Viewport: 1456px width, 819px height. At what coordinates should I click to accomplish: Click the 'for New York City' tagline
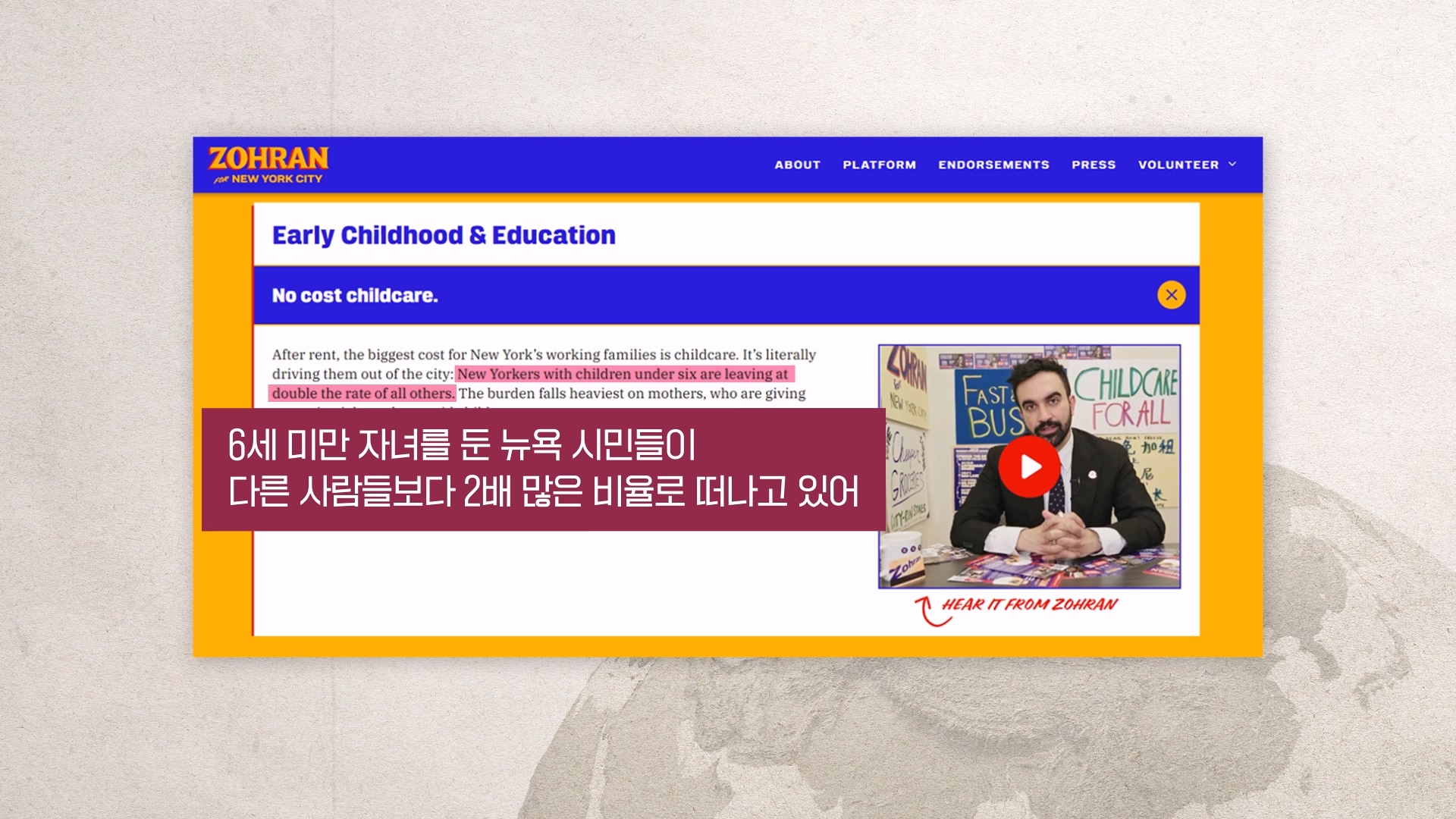point(269,179)
